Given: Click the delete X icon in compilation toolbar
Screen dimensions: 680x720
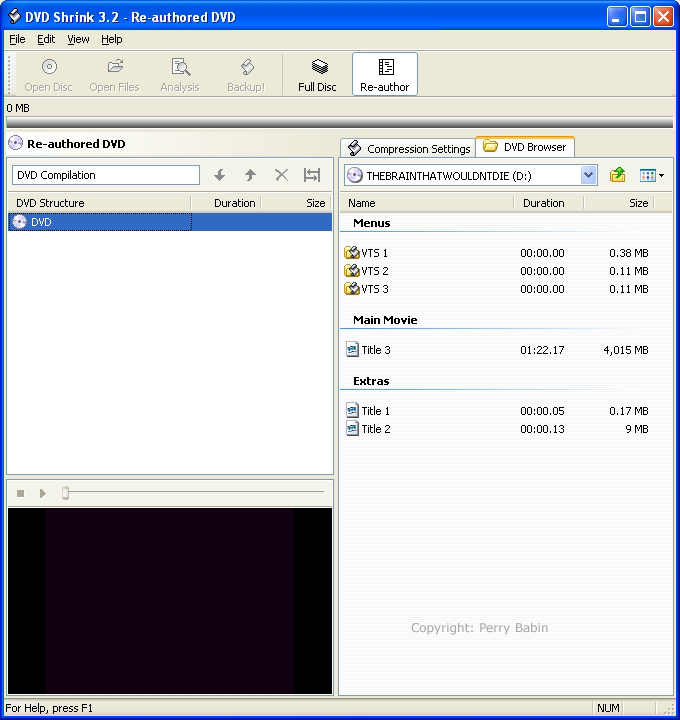Looking at the screenshot, I should coord(281,175).
